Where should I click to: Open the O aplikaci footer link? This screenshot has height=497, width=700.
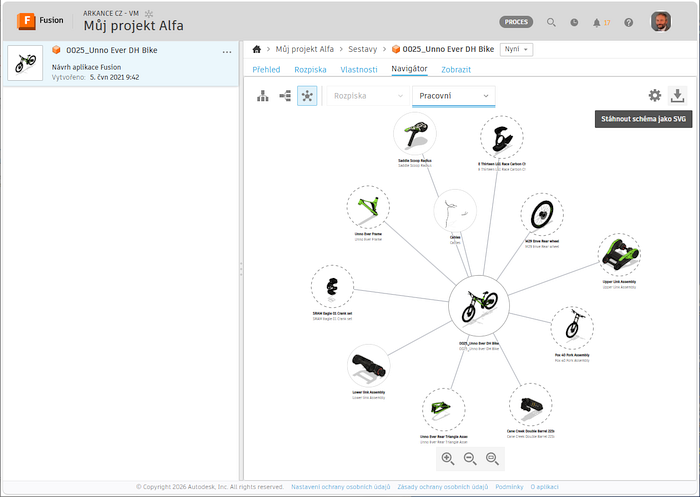click(544, 487)
